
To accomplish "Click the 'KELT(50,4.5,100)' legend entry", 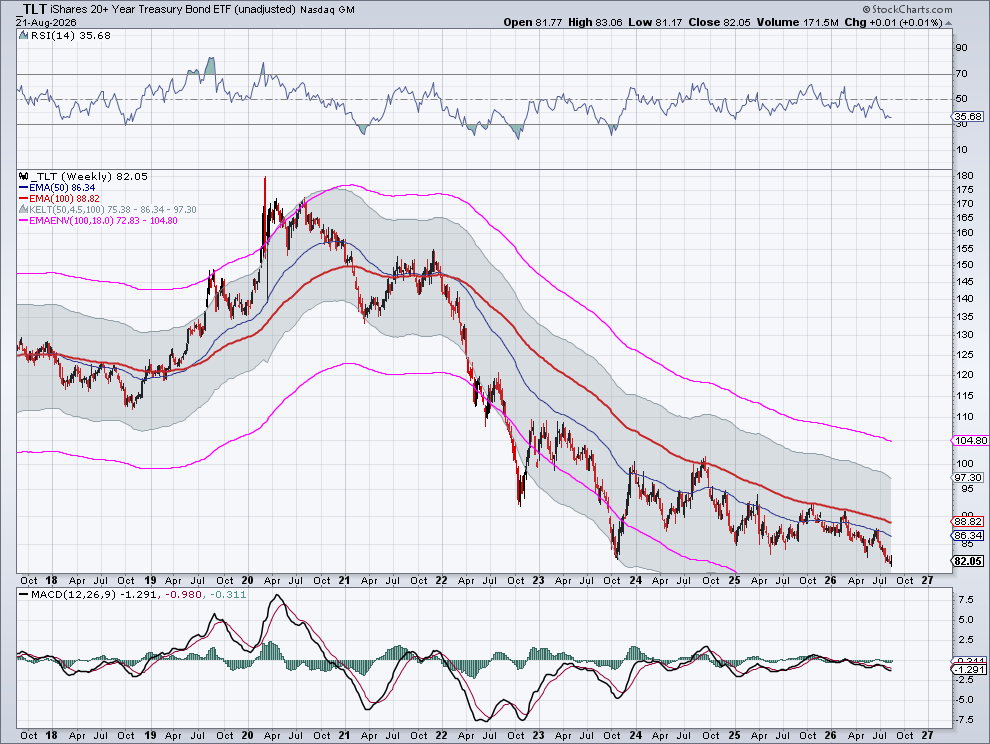I will click(x=112, y=210).
